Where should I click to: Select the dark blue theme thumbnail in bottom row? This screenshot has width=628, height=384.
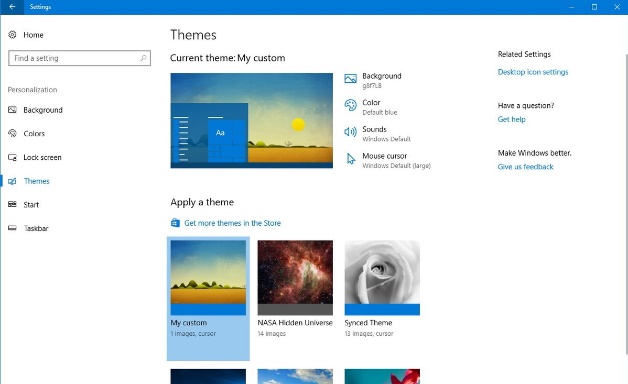(208, 376)
